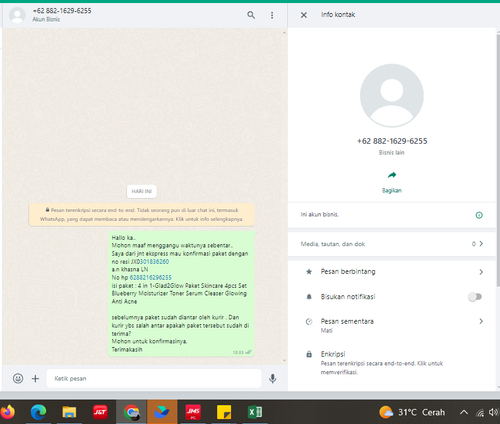Click the phone link 628821629625

(151, 277)
